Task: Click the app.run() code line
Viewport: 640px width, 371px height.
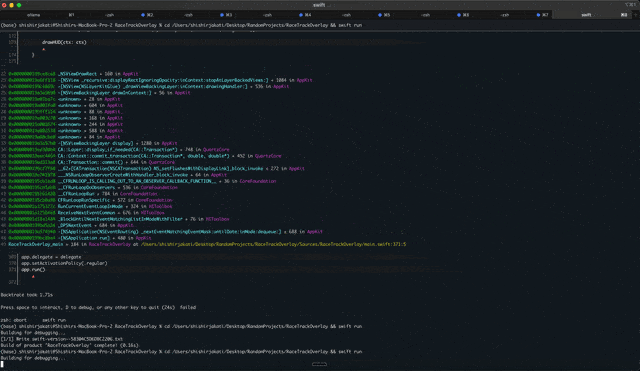Action: (x=33, y=269)
